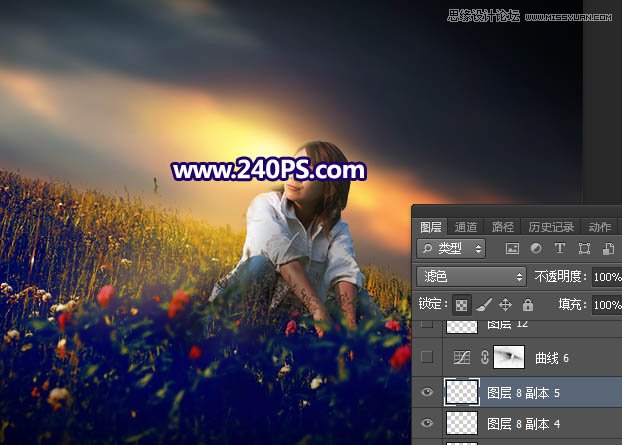Viewport: 622px width, 445px height.
Task: Click the shape layer filter icon
Action: pos(582,248)
